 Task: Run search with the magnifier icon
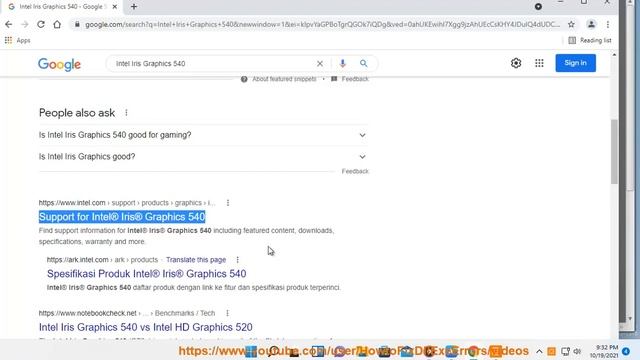point(363,63)
